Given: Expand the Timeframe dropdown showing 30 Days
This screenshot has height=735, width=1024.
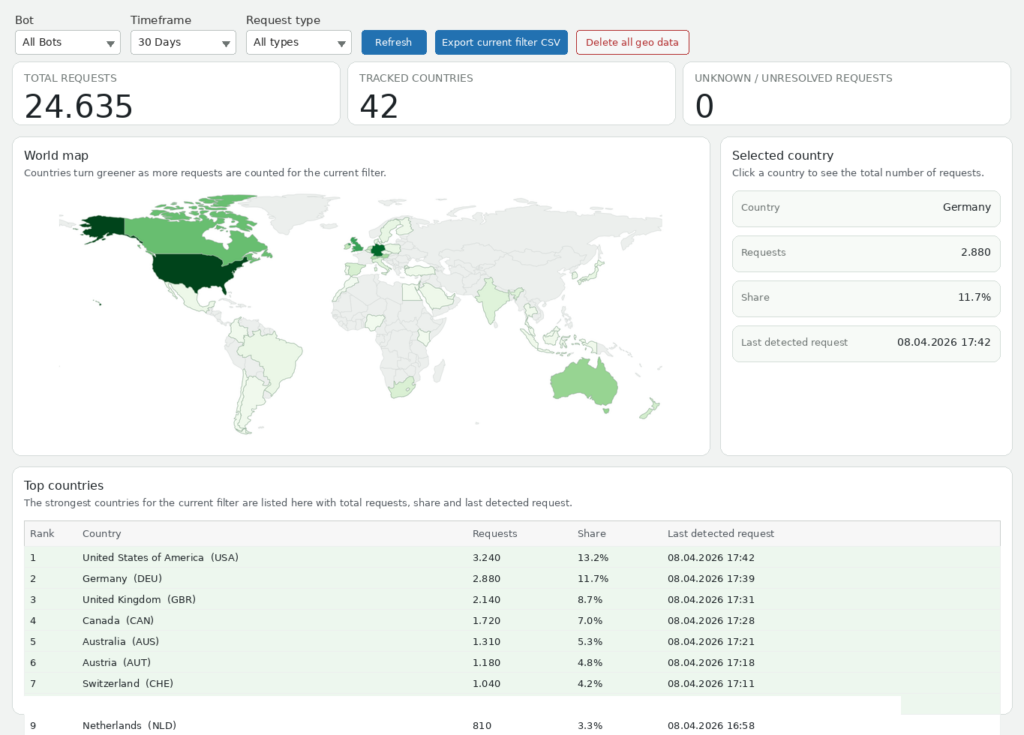Looking at the screenshot, I should [x=183, y=42].
